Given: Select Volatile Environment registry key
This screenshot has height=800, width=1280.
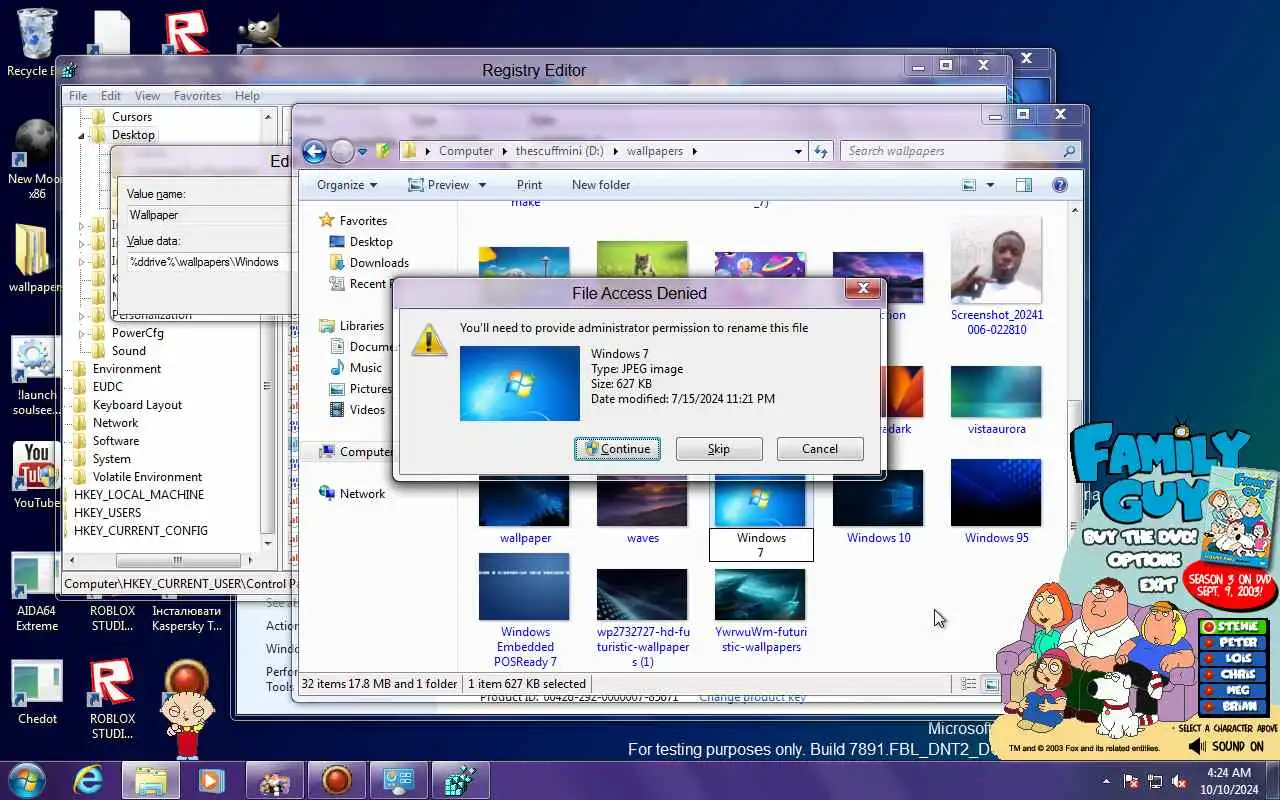Looking at the screenshot, I should (x=147, y=477).
